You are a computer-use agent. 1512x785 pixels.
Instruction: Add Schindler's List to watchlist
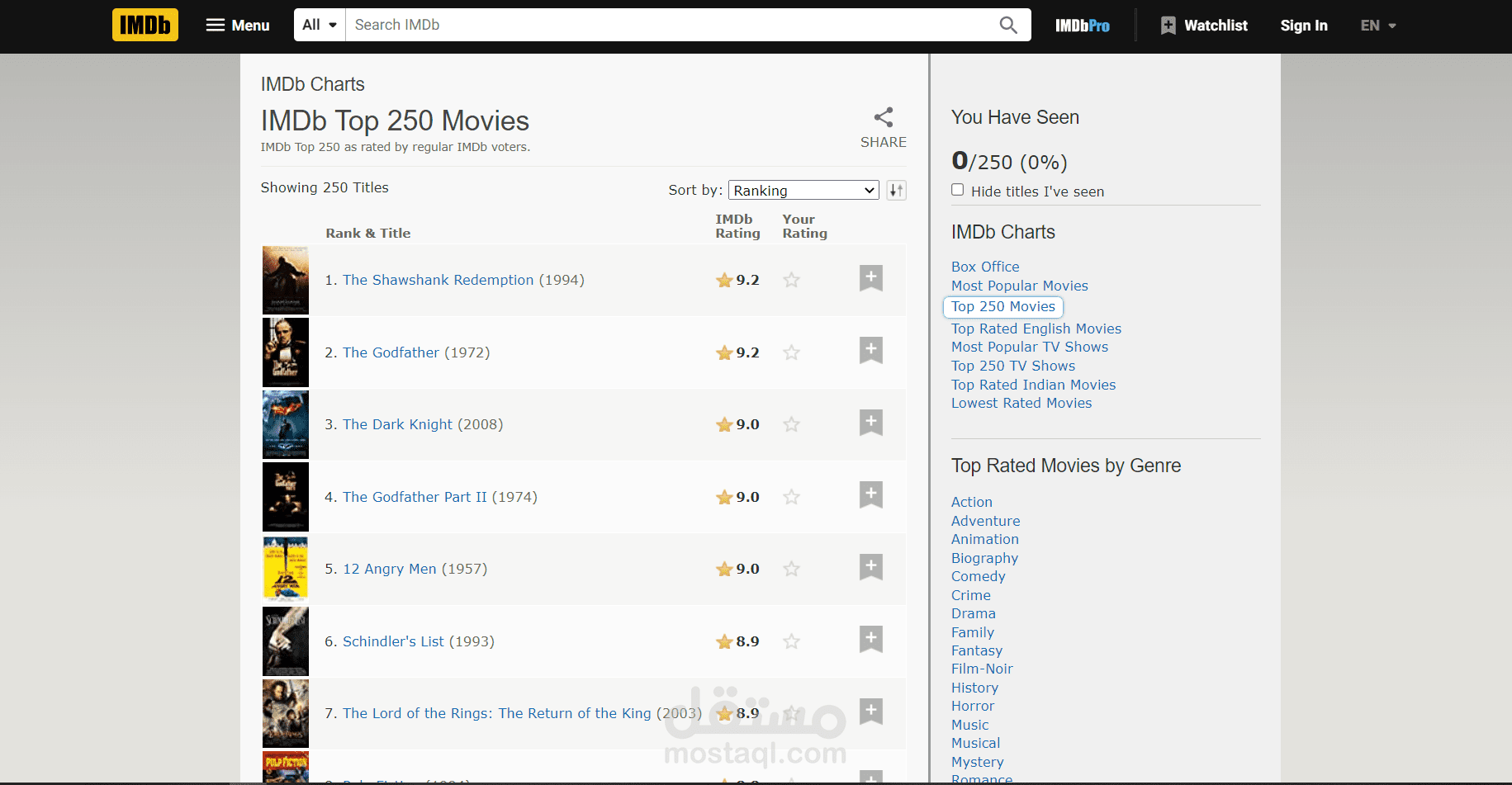tap(870, 639)
